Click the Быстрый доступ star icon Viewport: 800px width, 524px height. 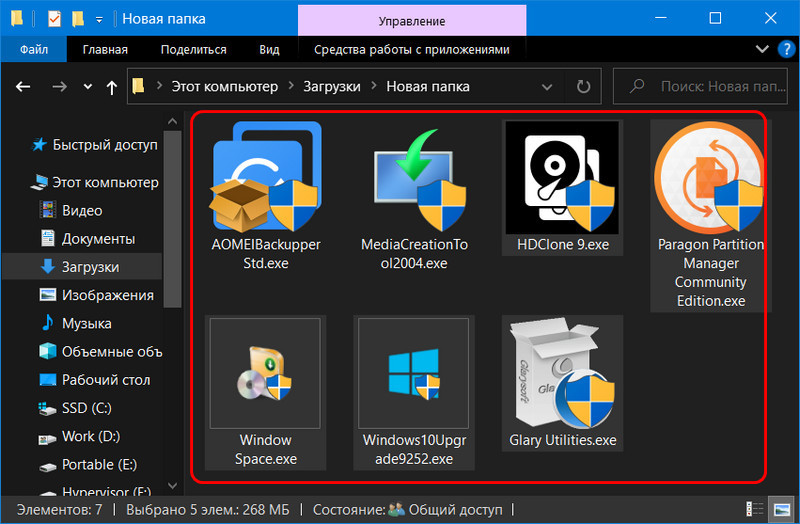(39, 145)
